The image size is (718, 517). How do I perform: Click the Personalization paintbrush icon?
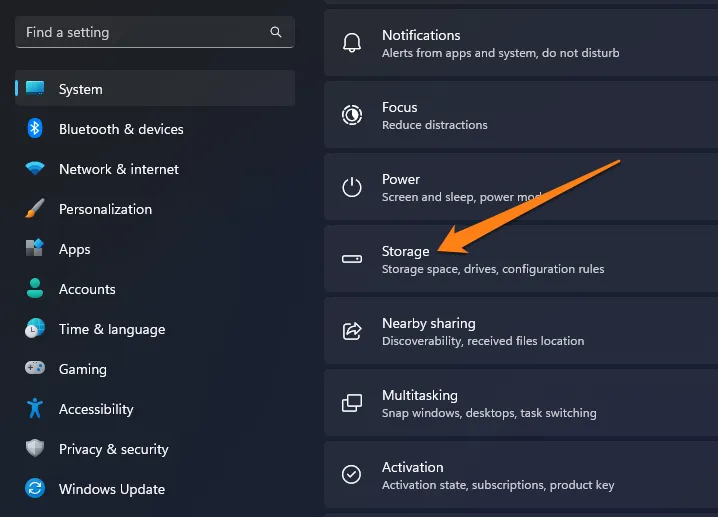35,208
